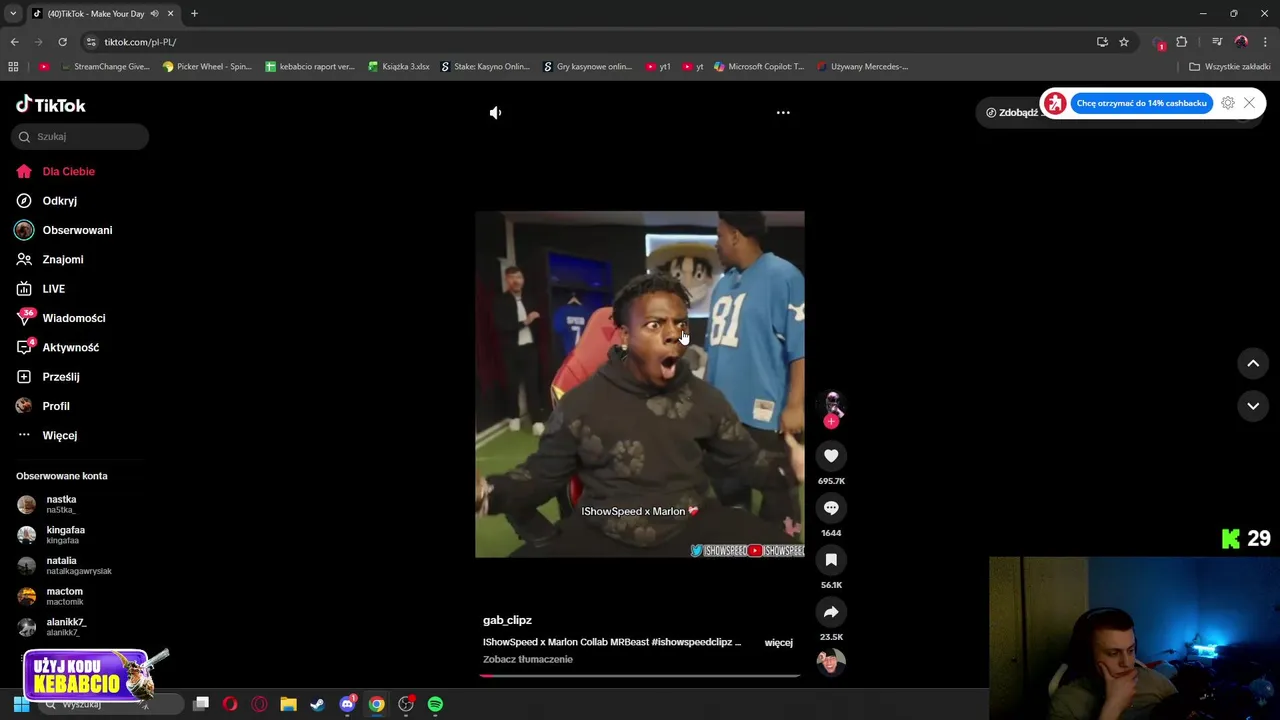
Task: Click the TikTok logo
Action: coord(51,105)
